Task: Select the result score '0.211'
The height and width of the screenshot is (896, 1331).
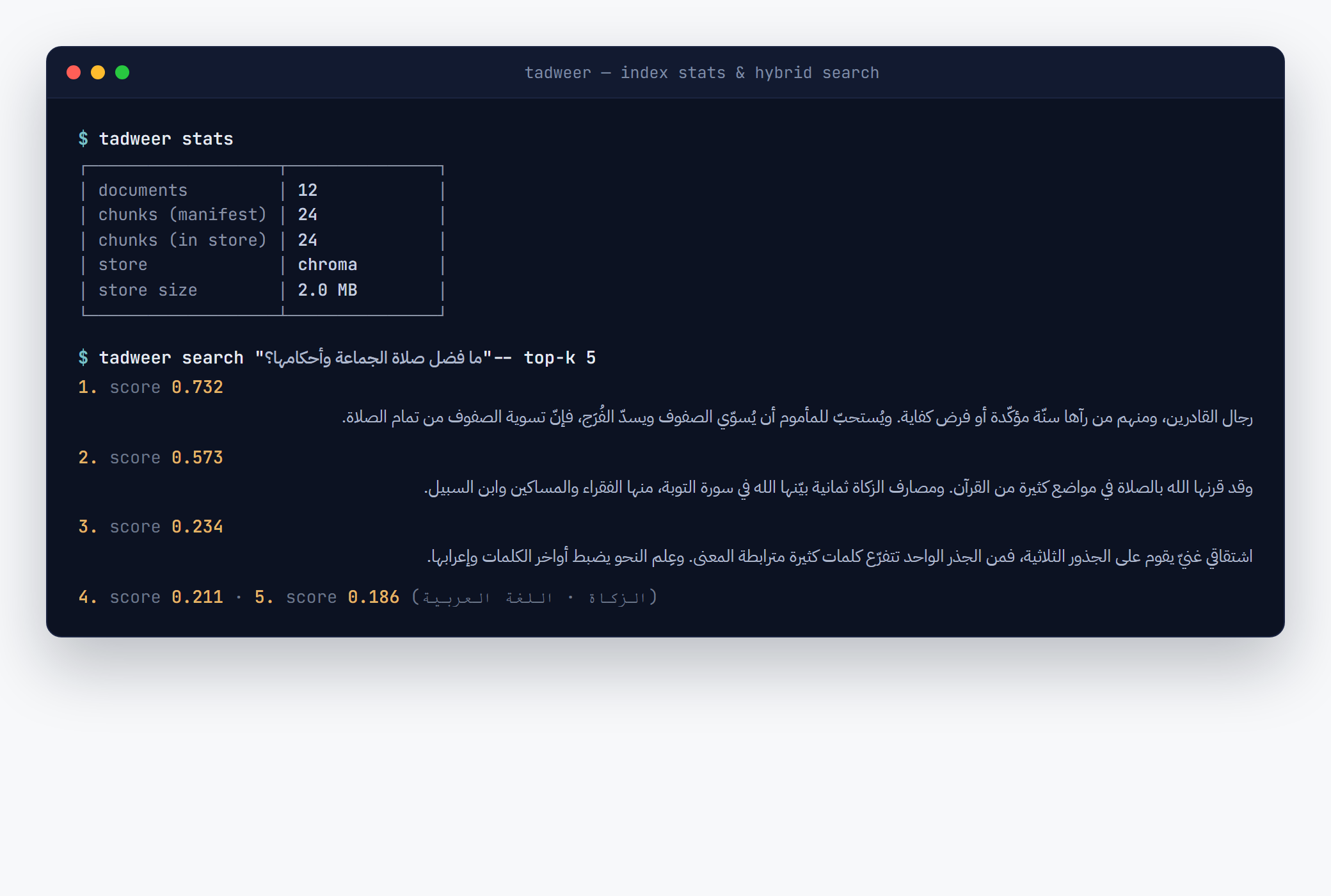Action: pyautogui.click(x=197, y=597)
